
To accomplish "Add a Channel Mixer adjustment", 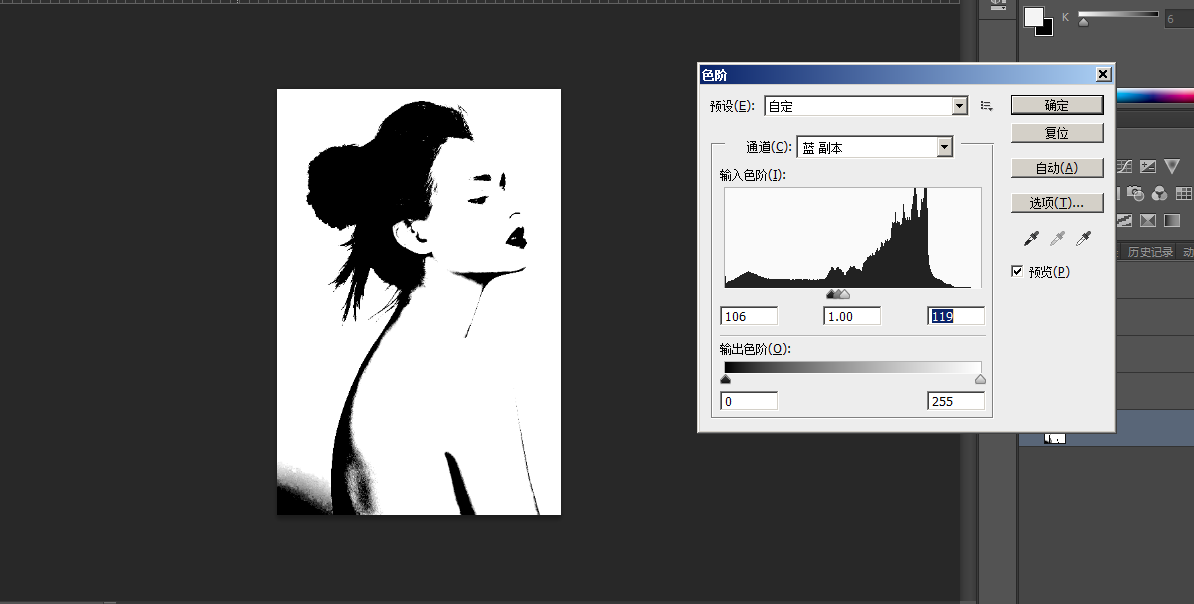I will pyautogui.click(x=1159, y=193).
